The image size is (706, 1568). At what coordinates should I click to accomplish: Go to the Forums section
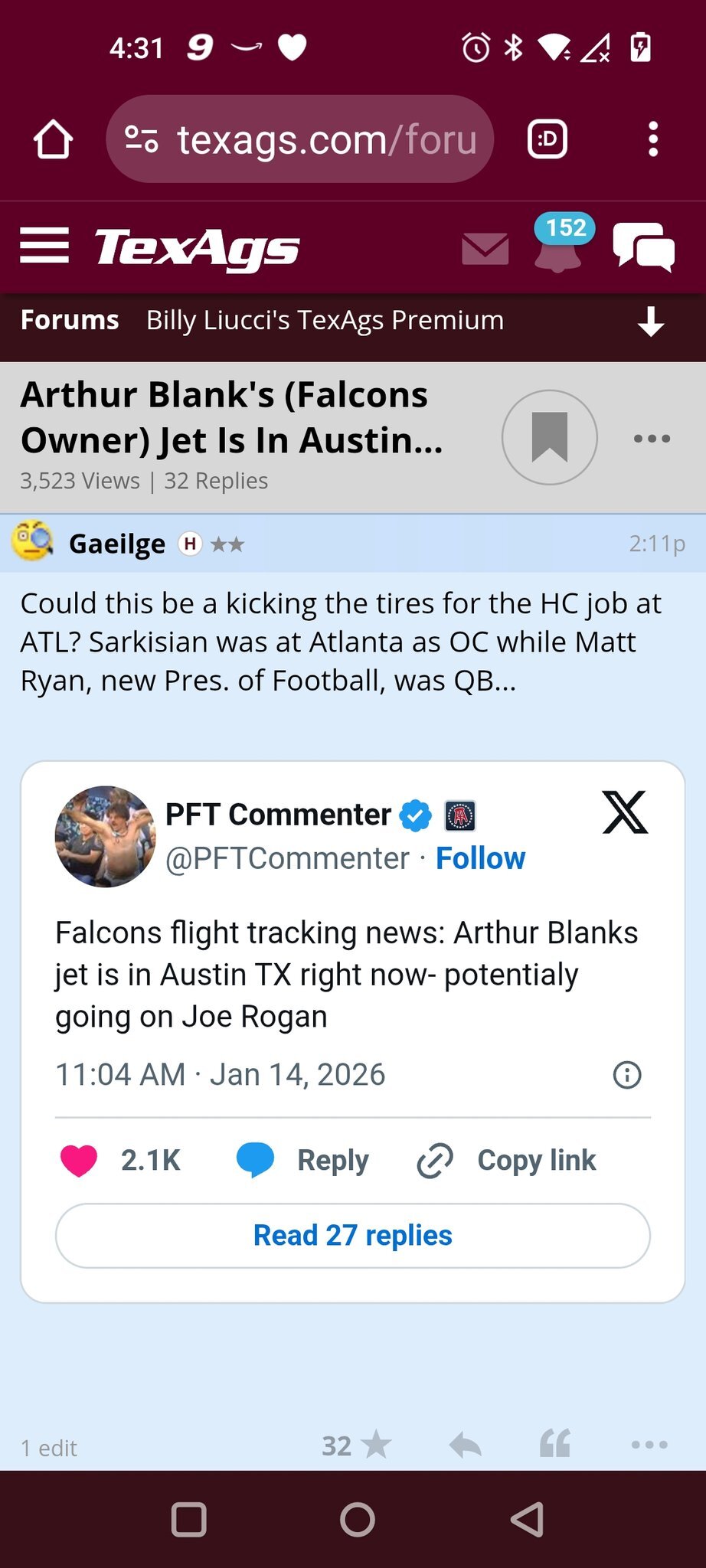pos(70,320)
